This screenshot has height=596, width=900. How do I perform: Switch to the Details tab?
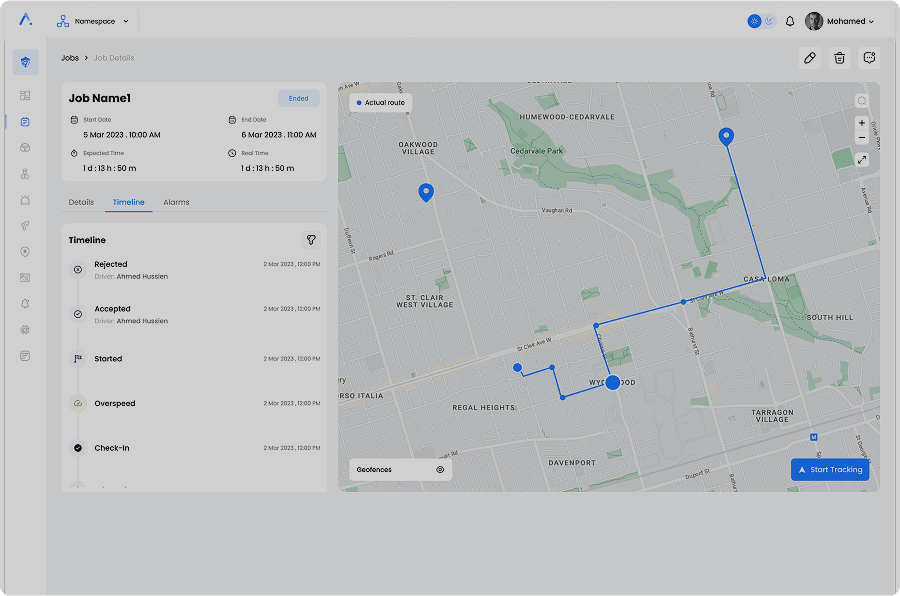pyautogui.click(x=81, y=202)
